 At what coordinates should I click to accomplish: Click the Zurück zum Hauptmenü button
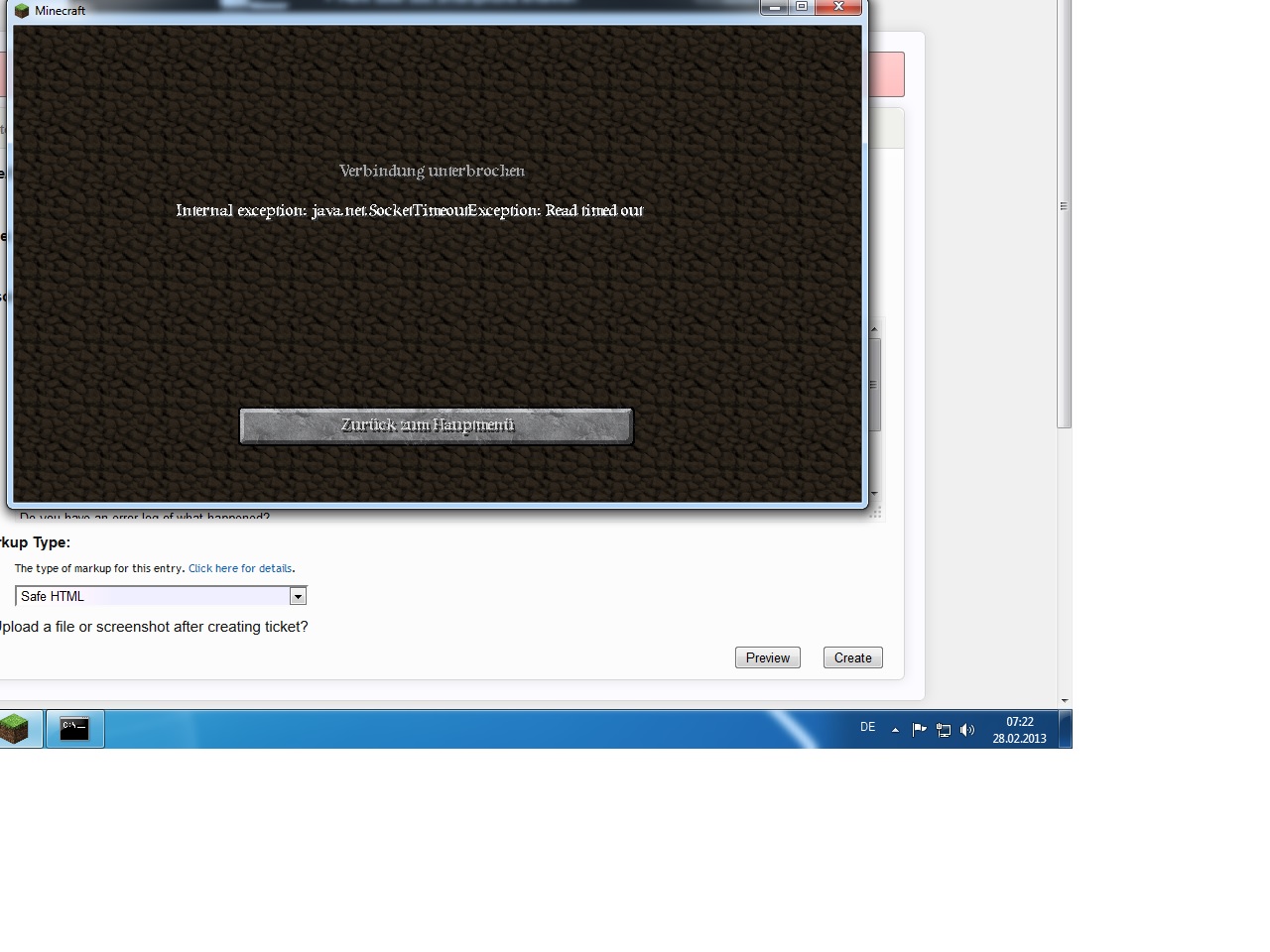[436, 425]
